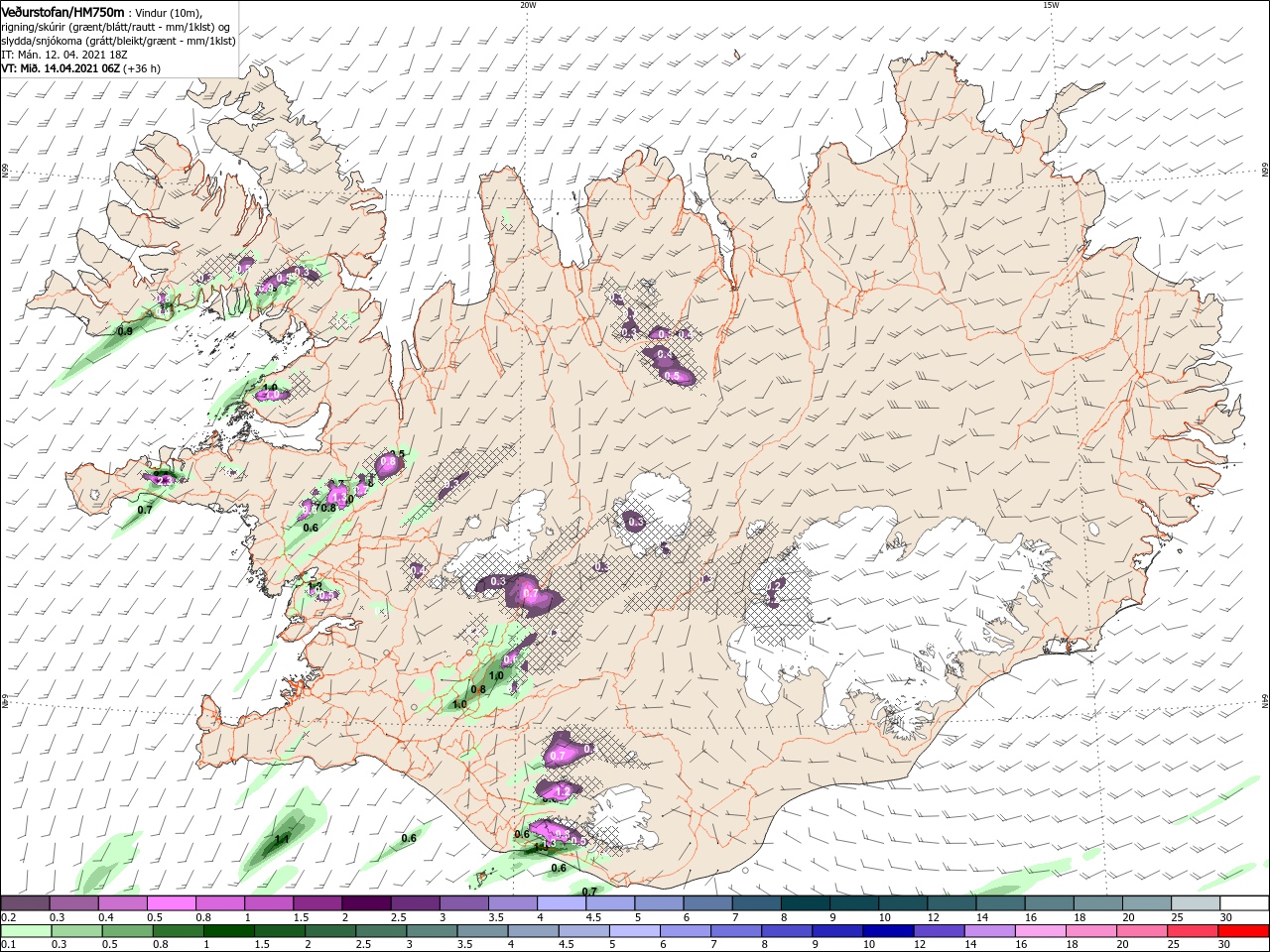Click the 'rigning/skúrir' legend description line
This screenshot has width=1270, height=952.
[x=115, y=26]
